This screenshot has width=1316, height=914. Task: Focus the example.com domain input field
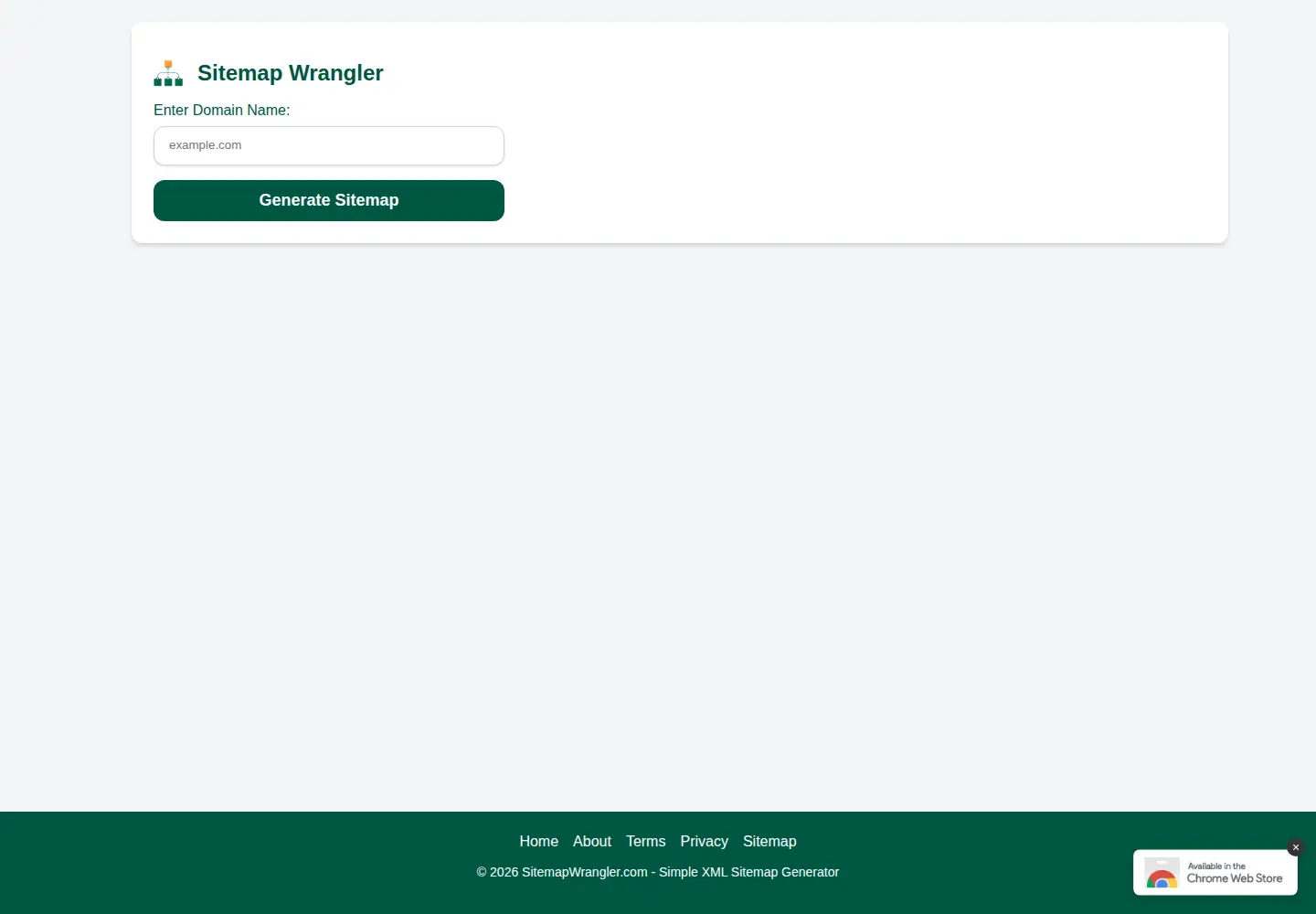(329, 145)
